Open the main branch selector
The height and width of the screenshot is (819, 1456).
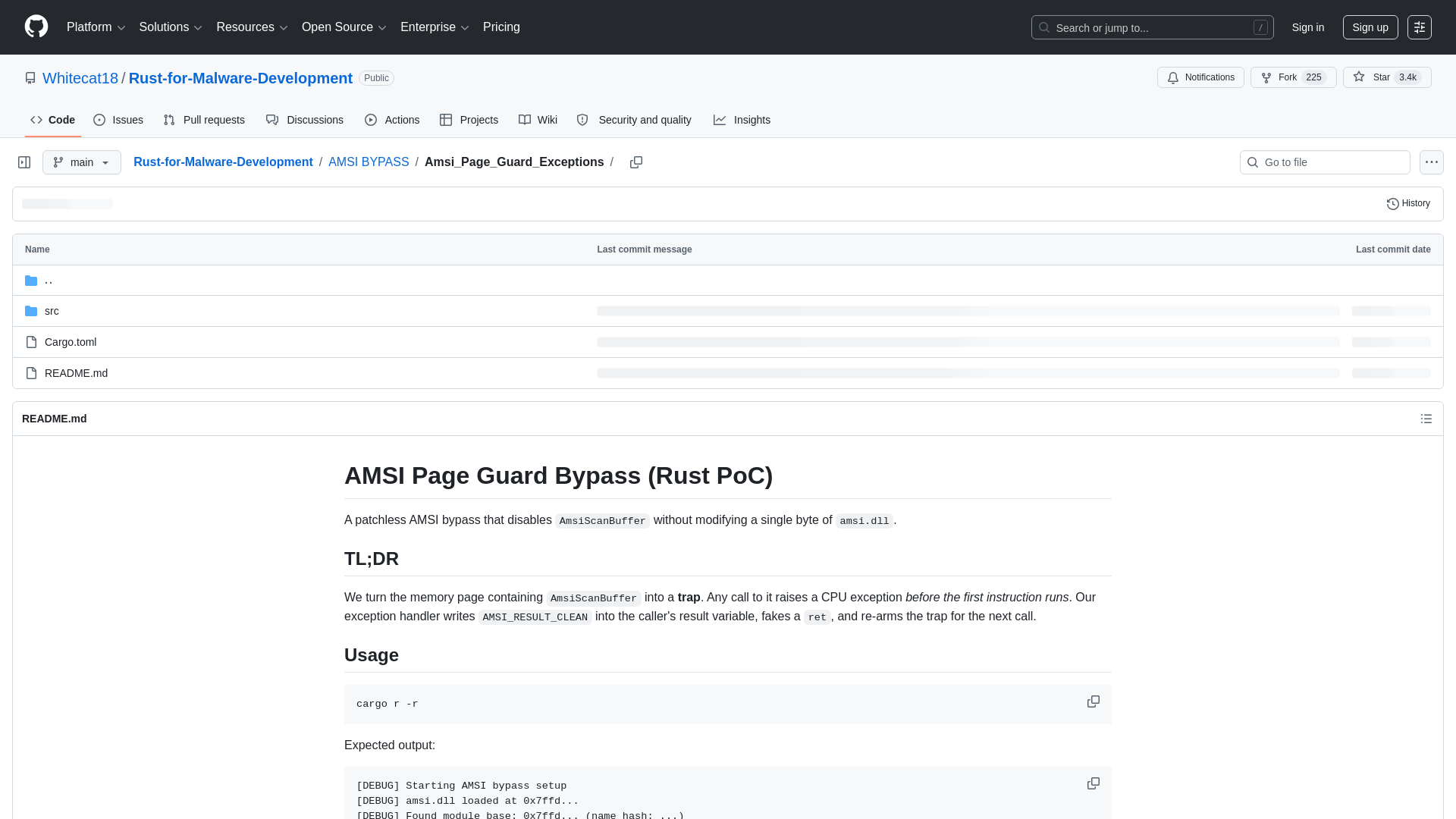[x=82, y=162]
